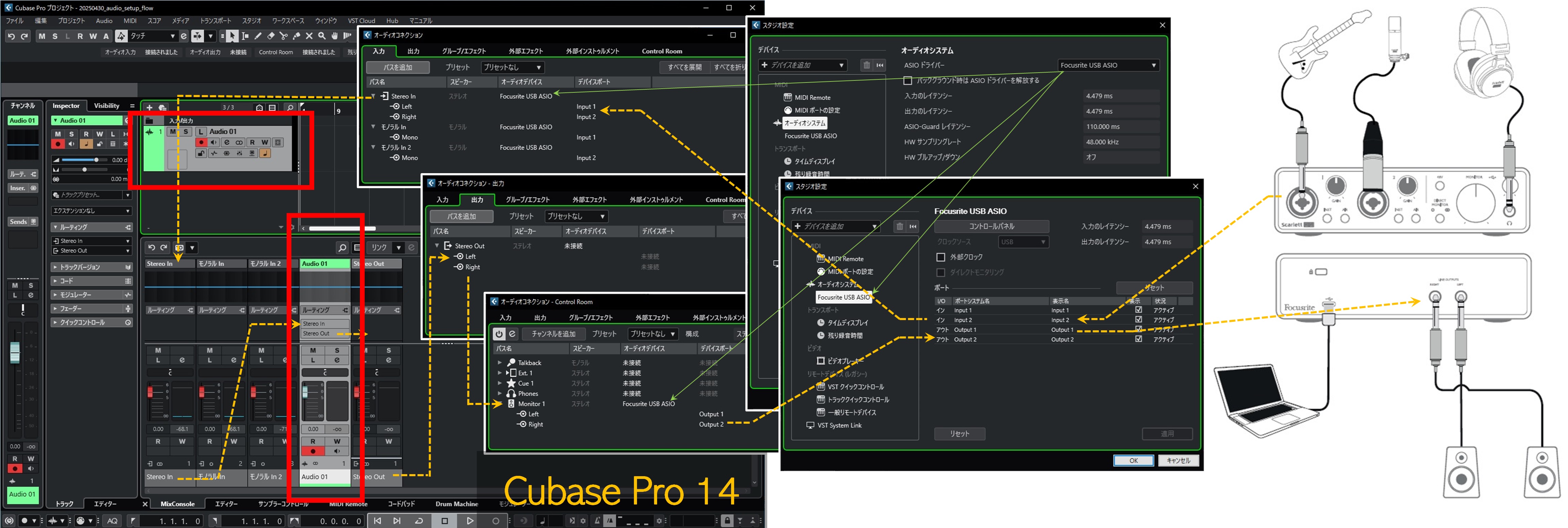The width and height of the screenshot is (1568, 528).
Task: Go to previous marker in transport
Action: [x=377, y=521]
